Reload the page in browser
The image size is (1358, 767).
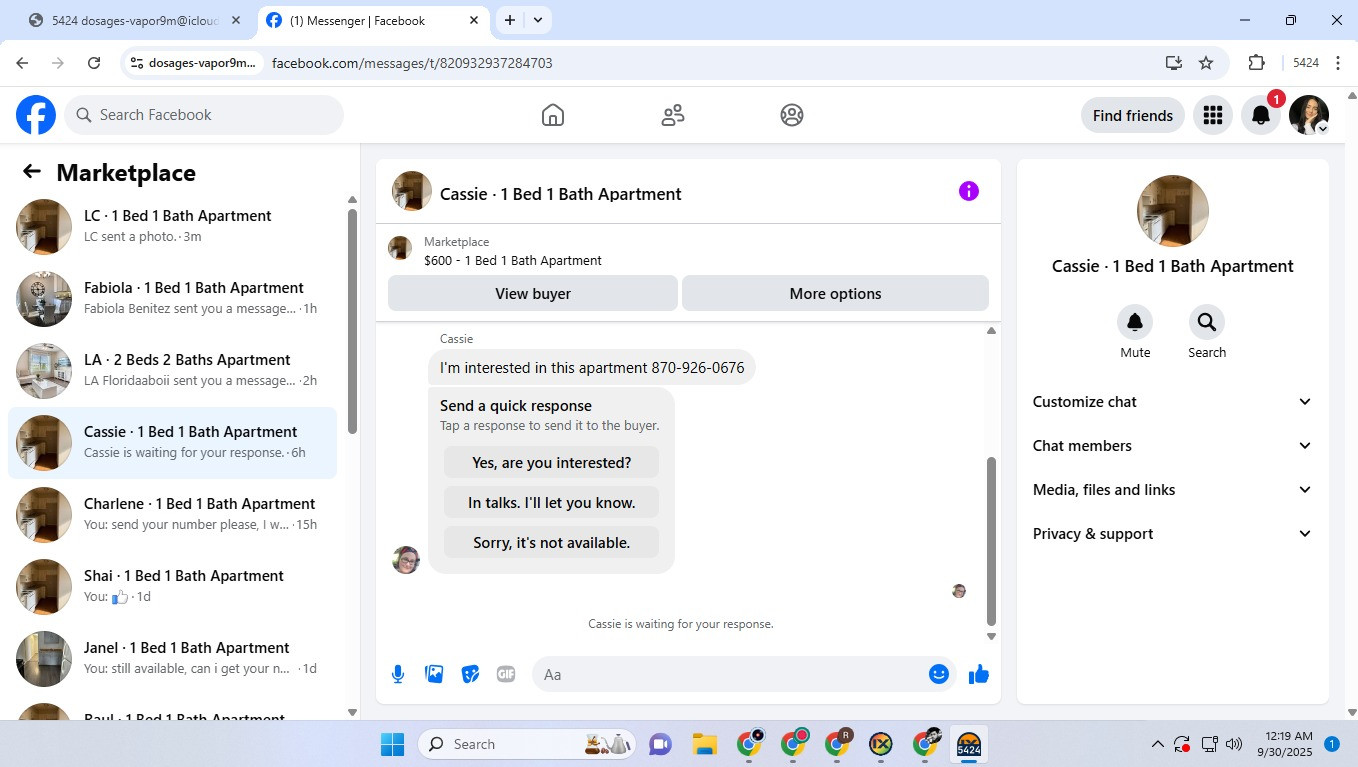pos(94,63)
